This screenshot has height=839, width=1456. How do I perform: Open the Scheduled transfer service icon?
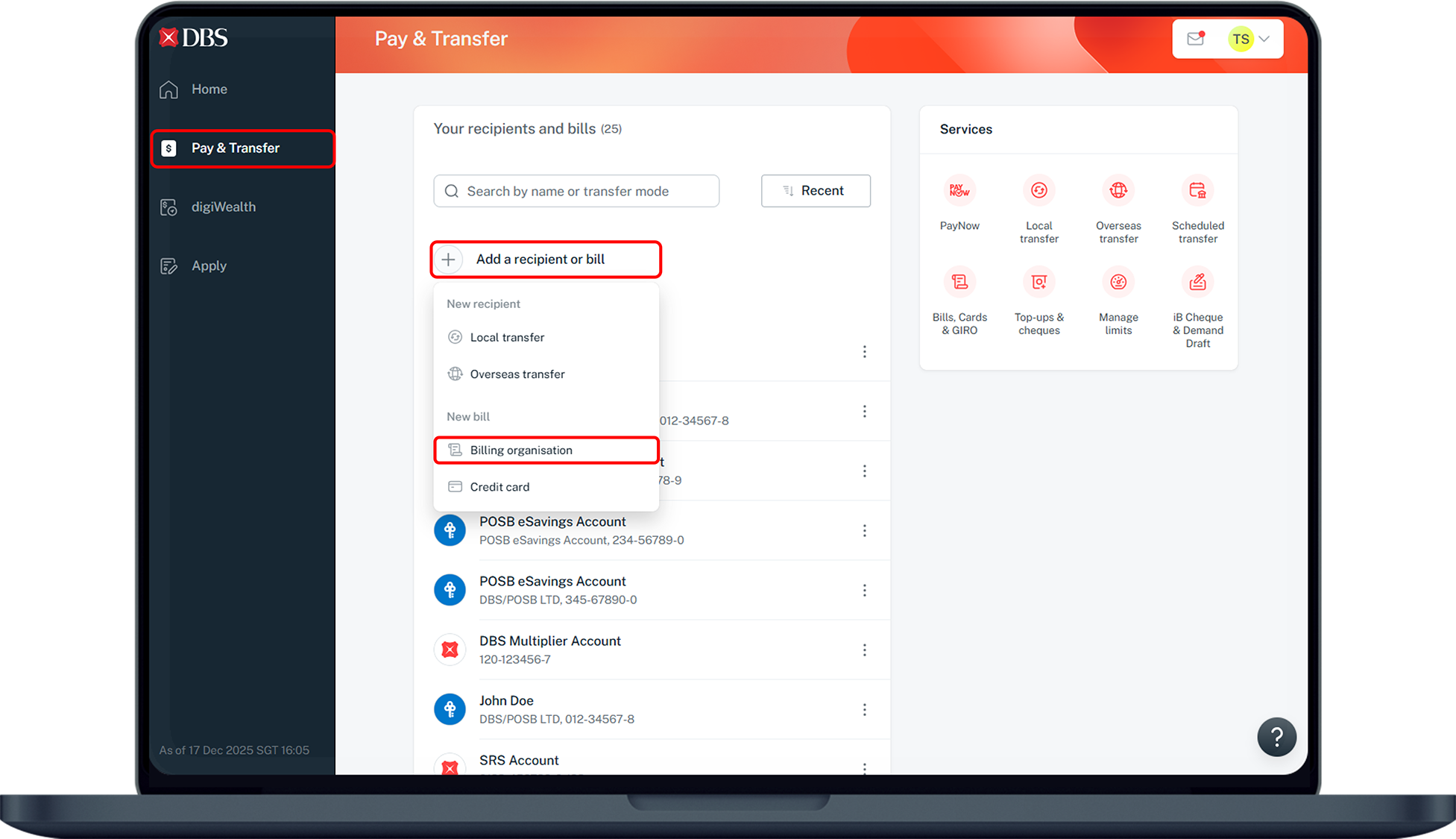(1197, 191)
